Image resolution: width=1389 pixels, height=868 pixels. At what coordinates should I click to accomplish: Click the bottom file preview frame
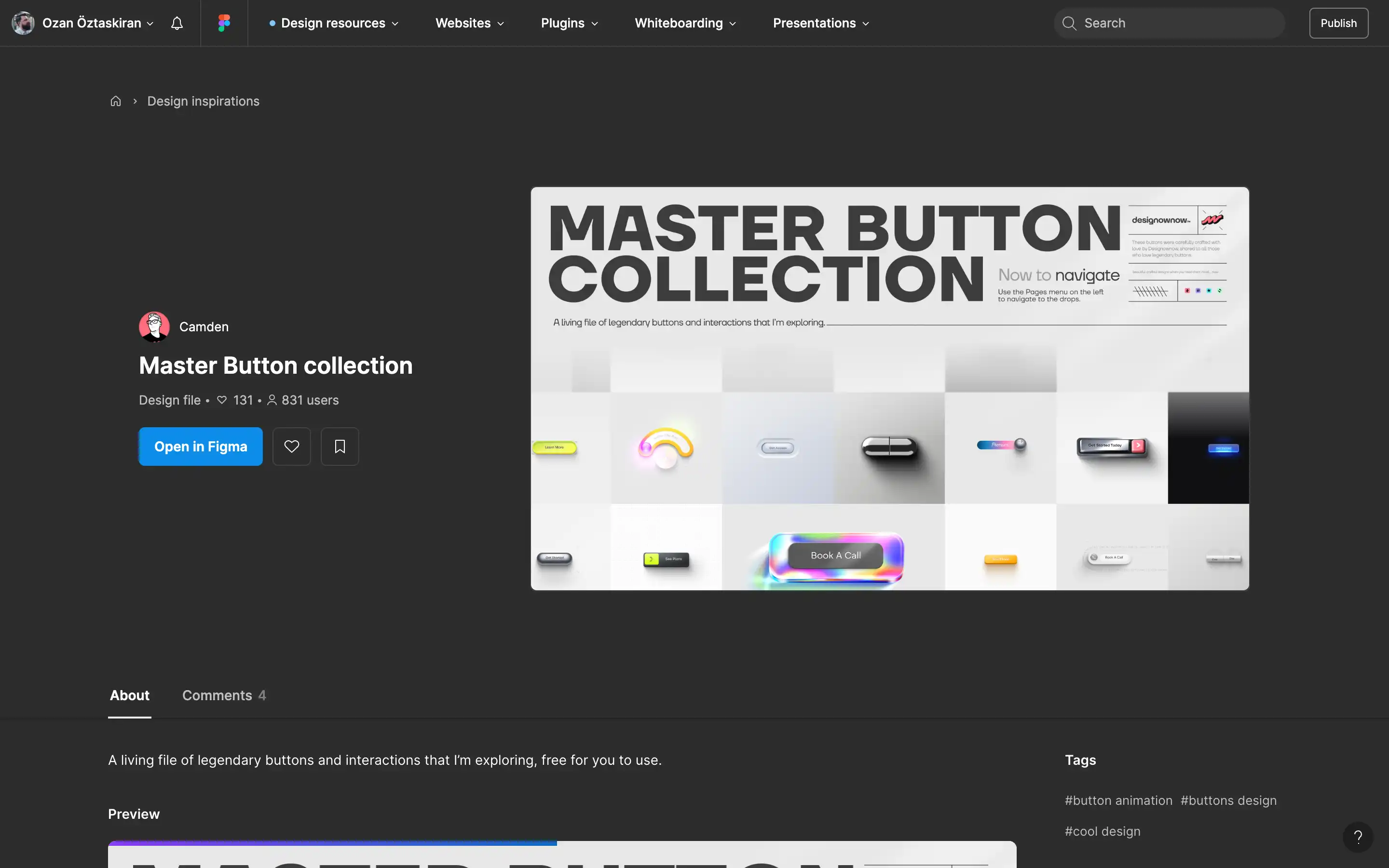(x=562, y=855)
